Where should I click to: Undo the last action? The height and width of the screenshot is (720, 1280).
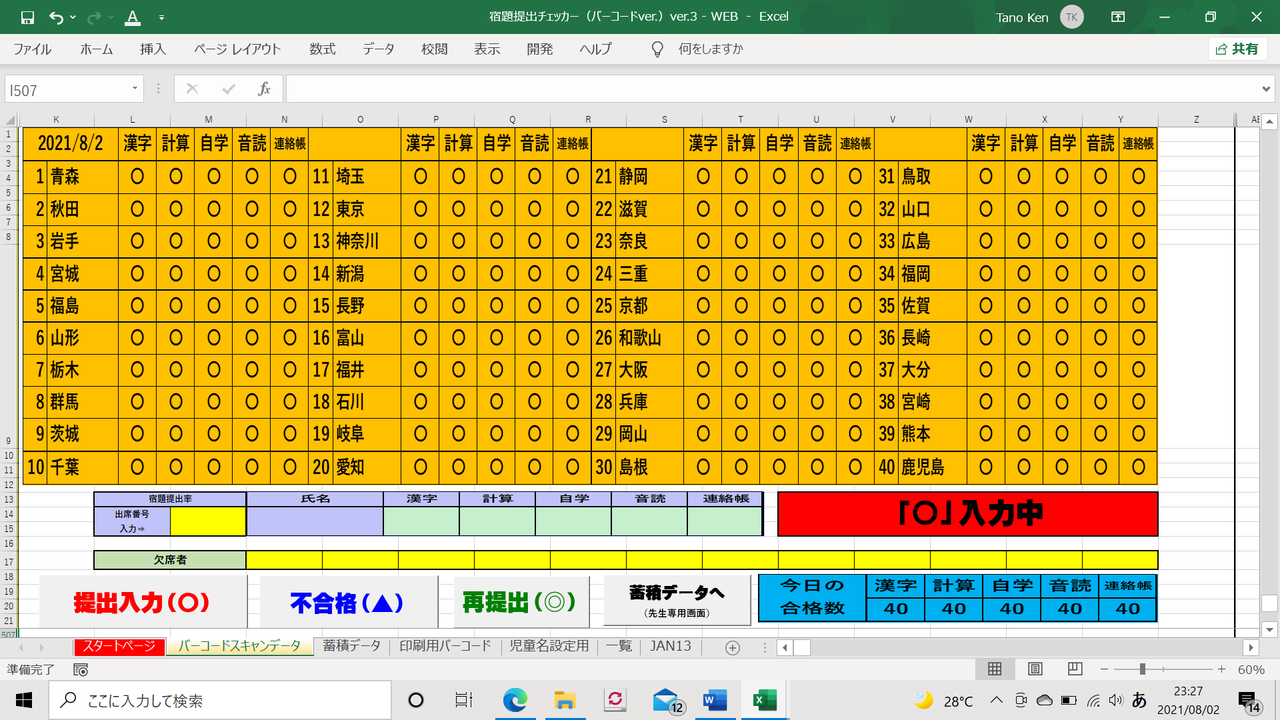55,17
